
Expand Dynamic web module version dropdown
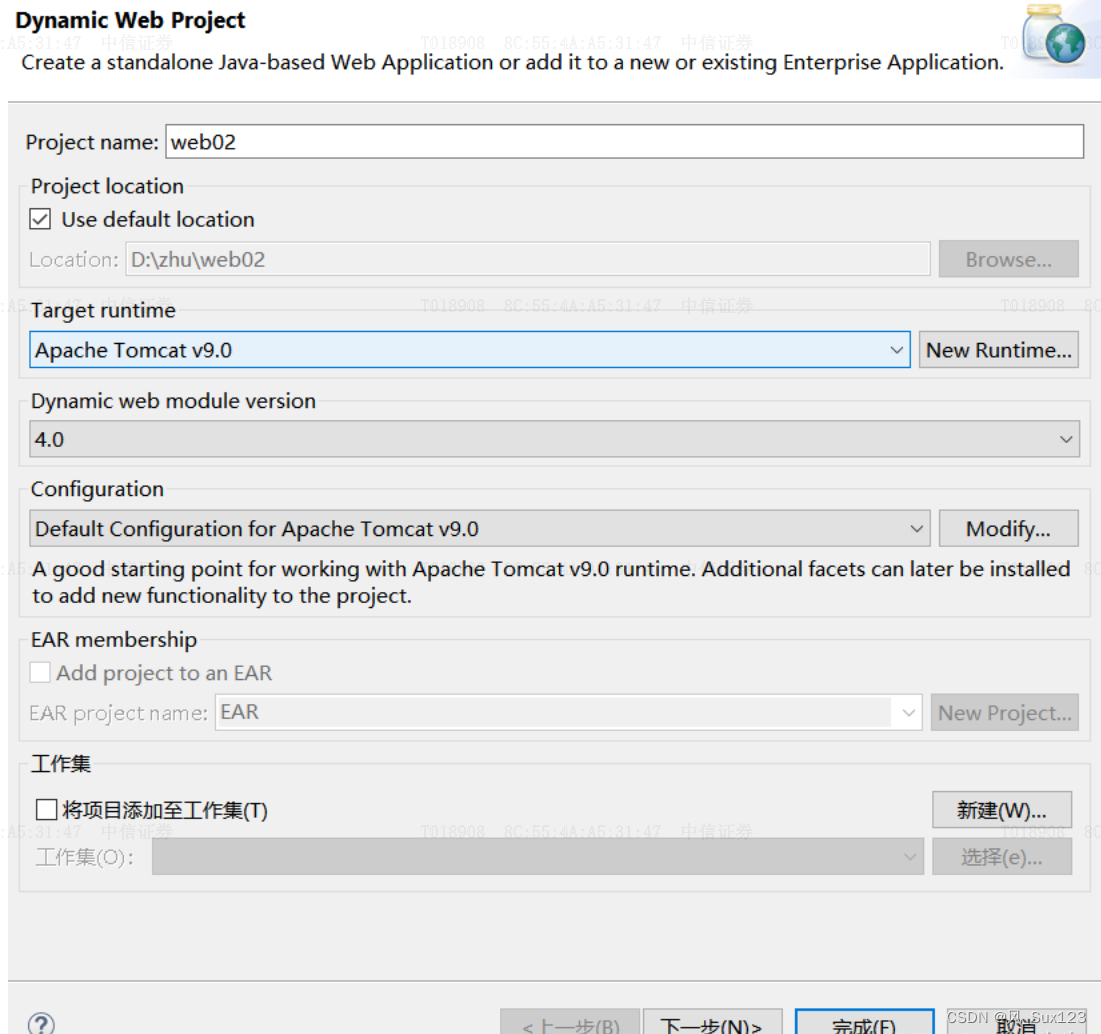1066,439
